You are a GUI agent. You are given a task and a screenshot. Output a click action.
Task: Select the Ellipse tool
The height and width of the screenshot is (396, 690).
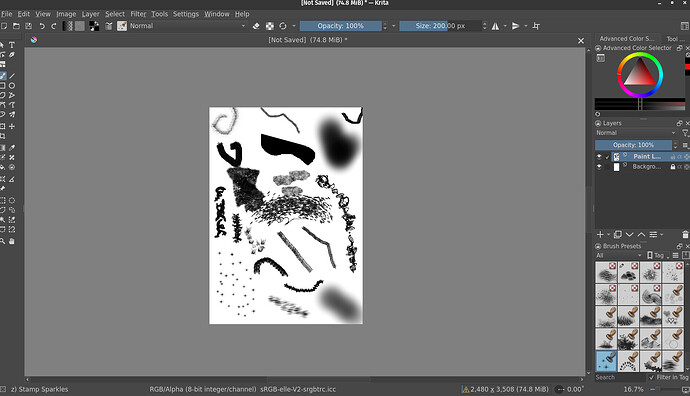(12, 86)
